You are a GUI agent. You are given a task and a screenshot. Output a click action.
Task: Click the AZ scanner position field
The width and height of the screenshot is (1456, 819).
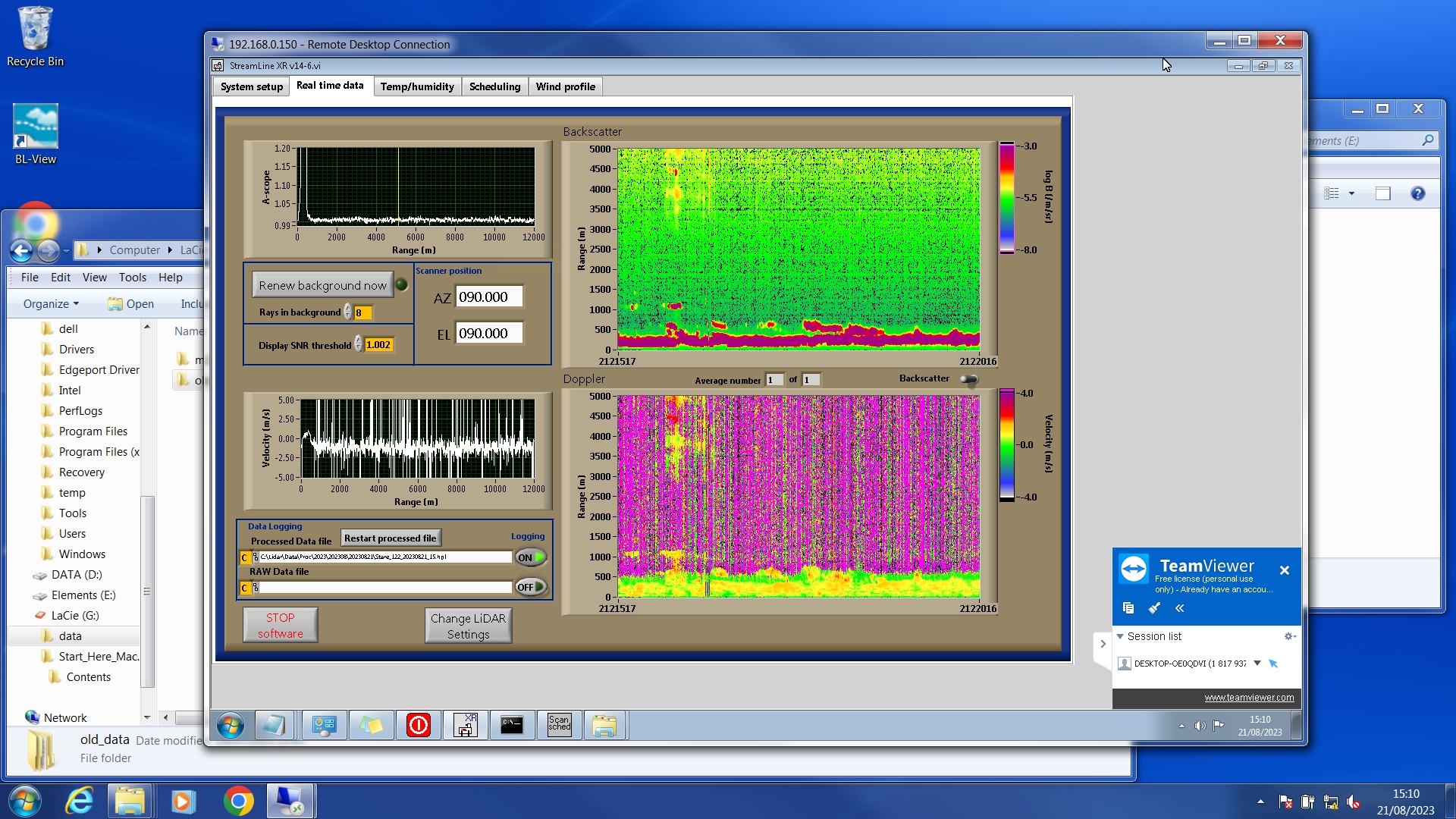pyautogui.click(x=489, y=297)
